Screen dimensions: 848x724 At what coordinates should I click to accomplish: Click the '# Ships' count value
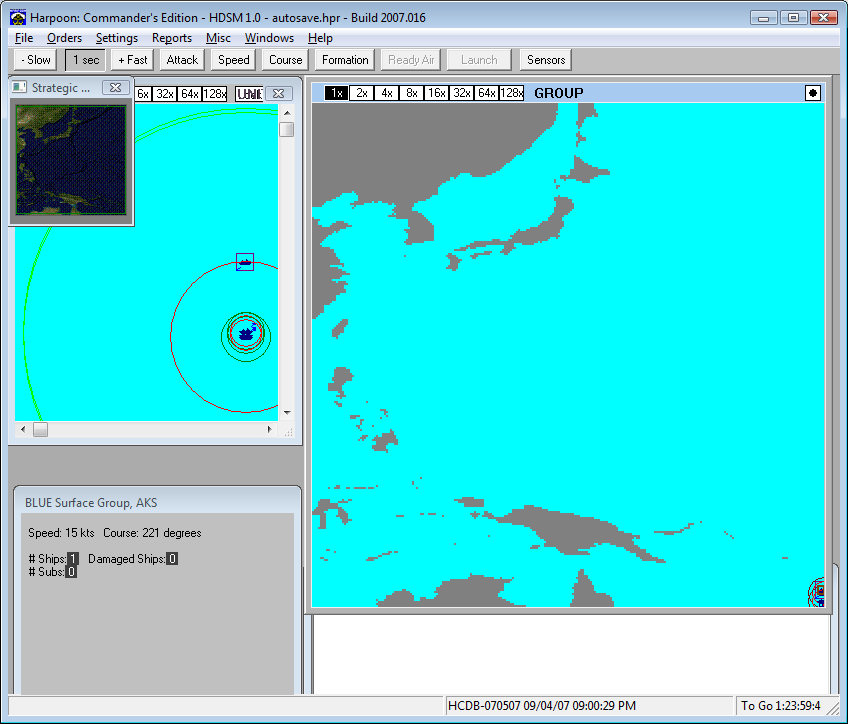point(73,559)
